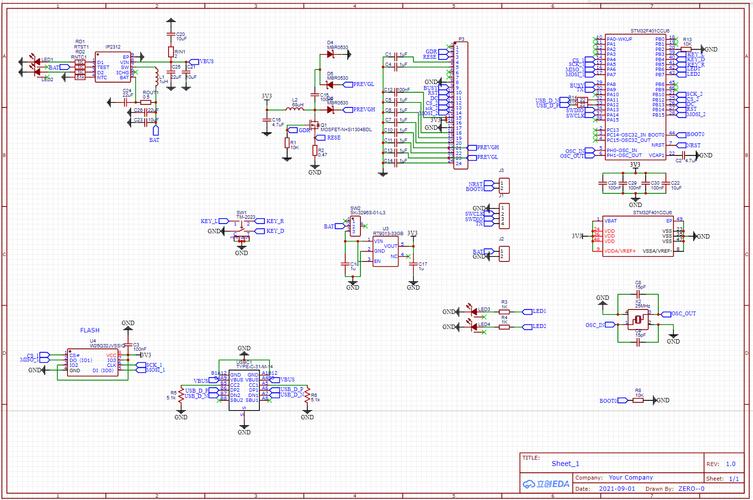753x500 pixels.
Task: Select the FLASH text label
Action: point(89,328)
